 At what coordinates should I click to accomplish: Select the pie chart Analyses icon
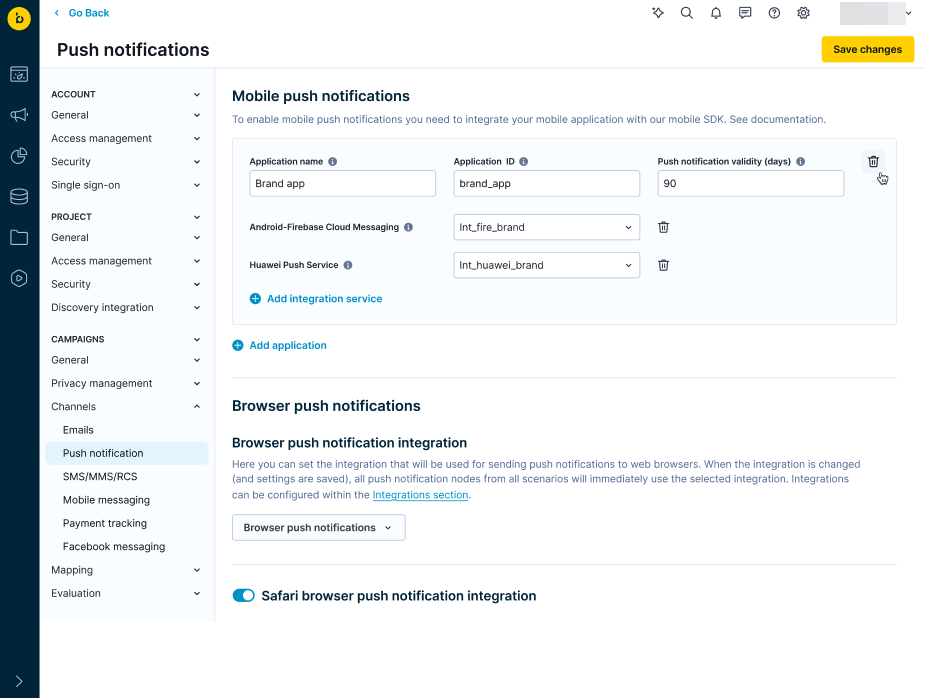tap(18, 156)
